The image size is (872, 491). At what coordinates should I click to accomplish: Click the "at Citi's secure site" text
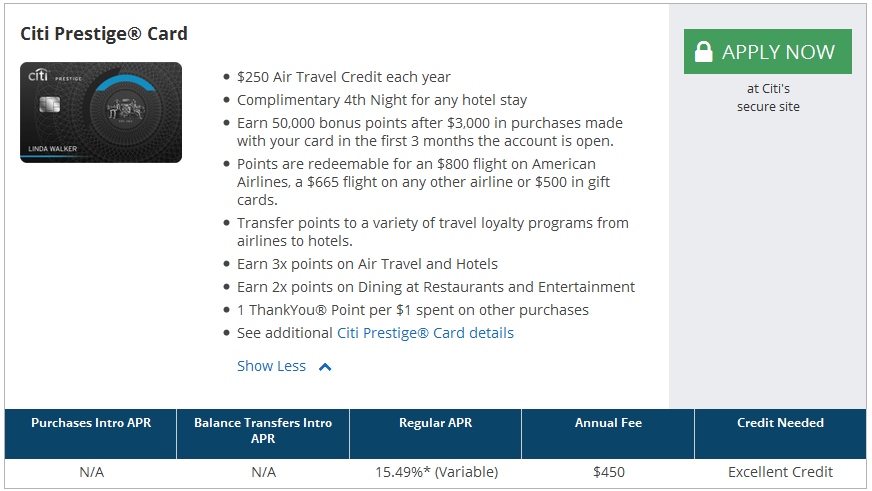(768, 97)
